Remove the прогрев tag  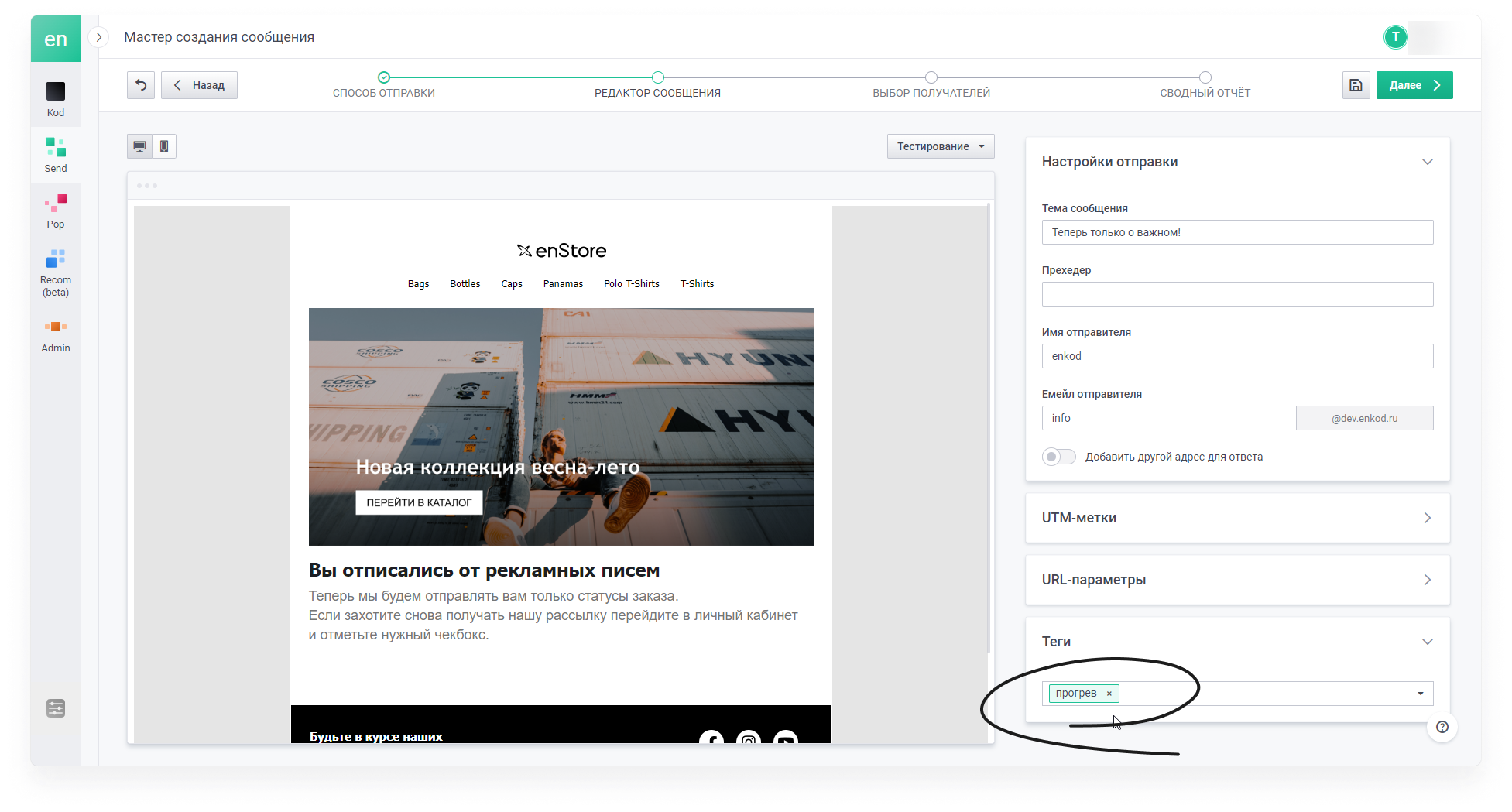coord(1109,694)
